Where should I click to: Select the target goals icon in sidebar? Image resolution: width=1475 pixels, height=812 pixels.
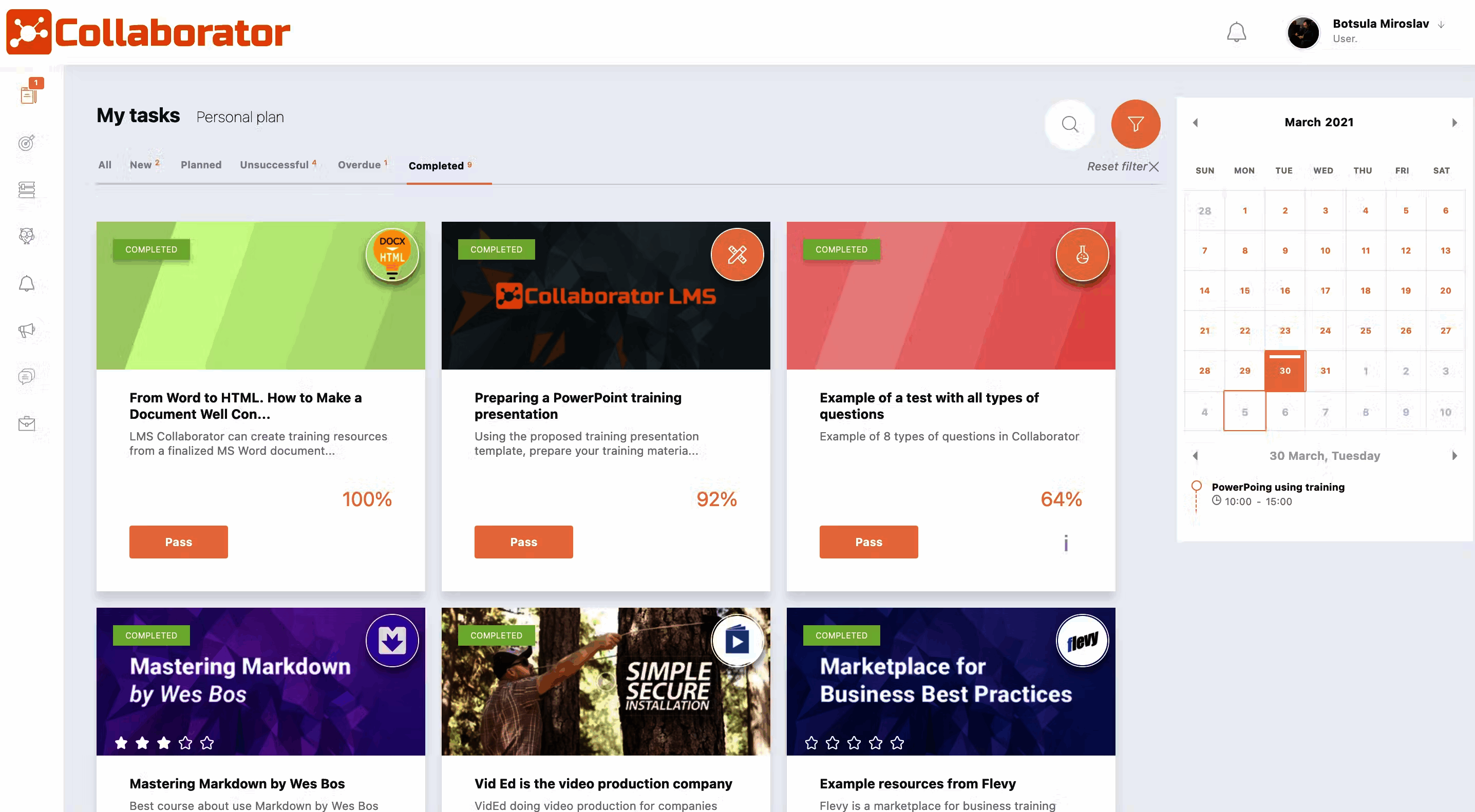[26, 144]
